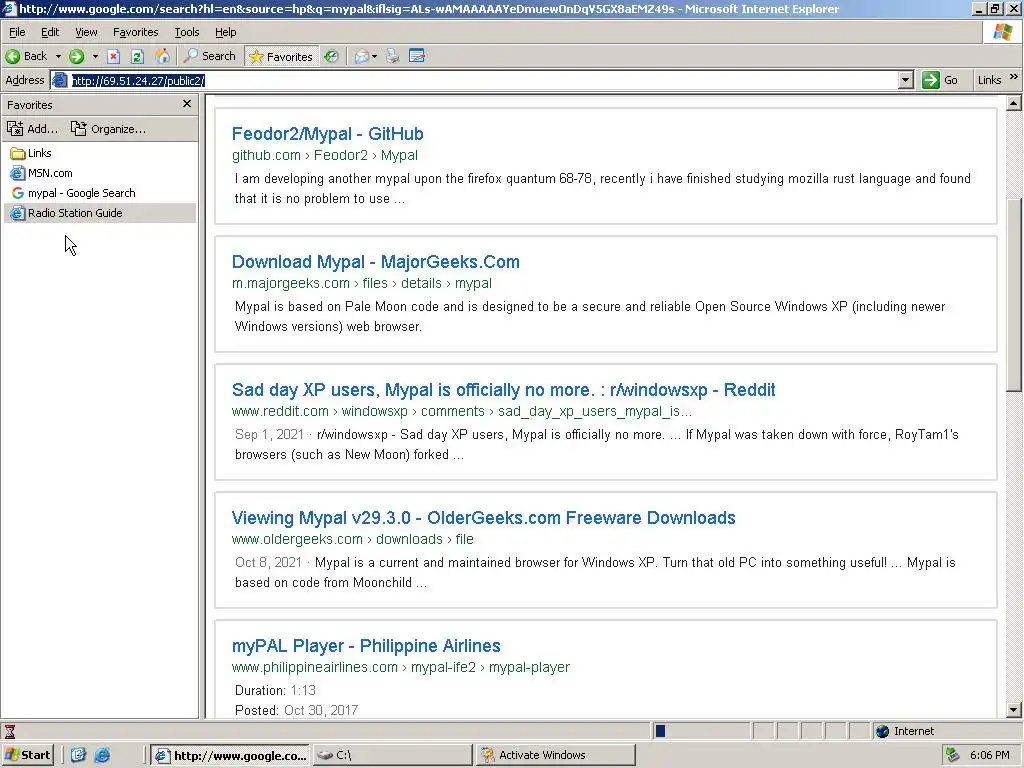Click the hourglass icon in status bar
The height and width of the screenshot is (768, 1024).
(x=10, y=731)
